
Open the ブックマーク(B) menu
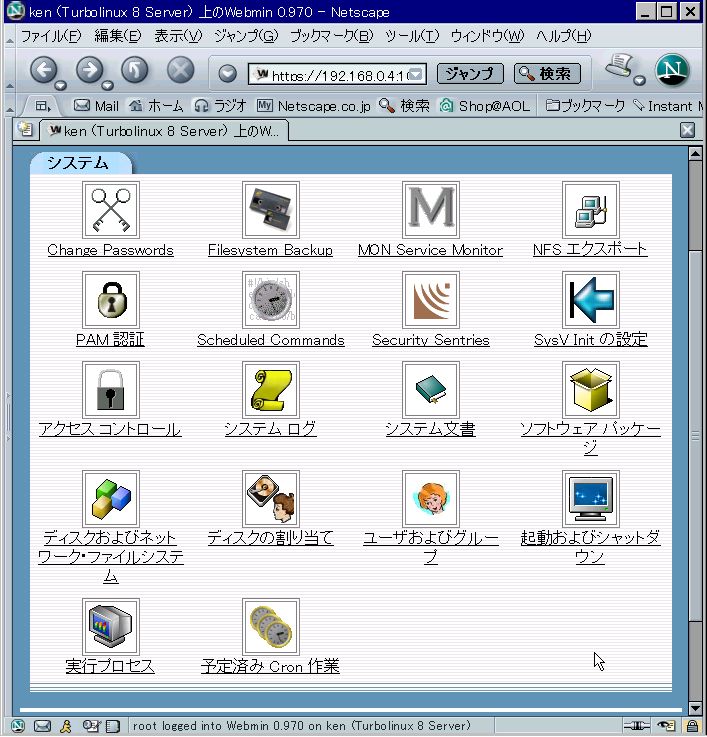click(331, 36)
